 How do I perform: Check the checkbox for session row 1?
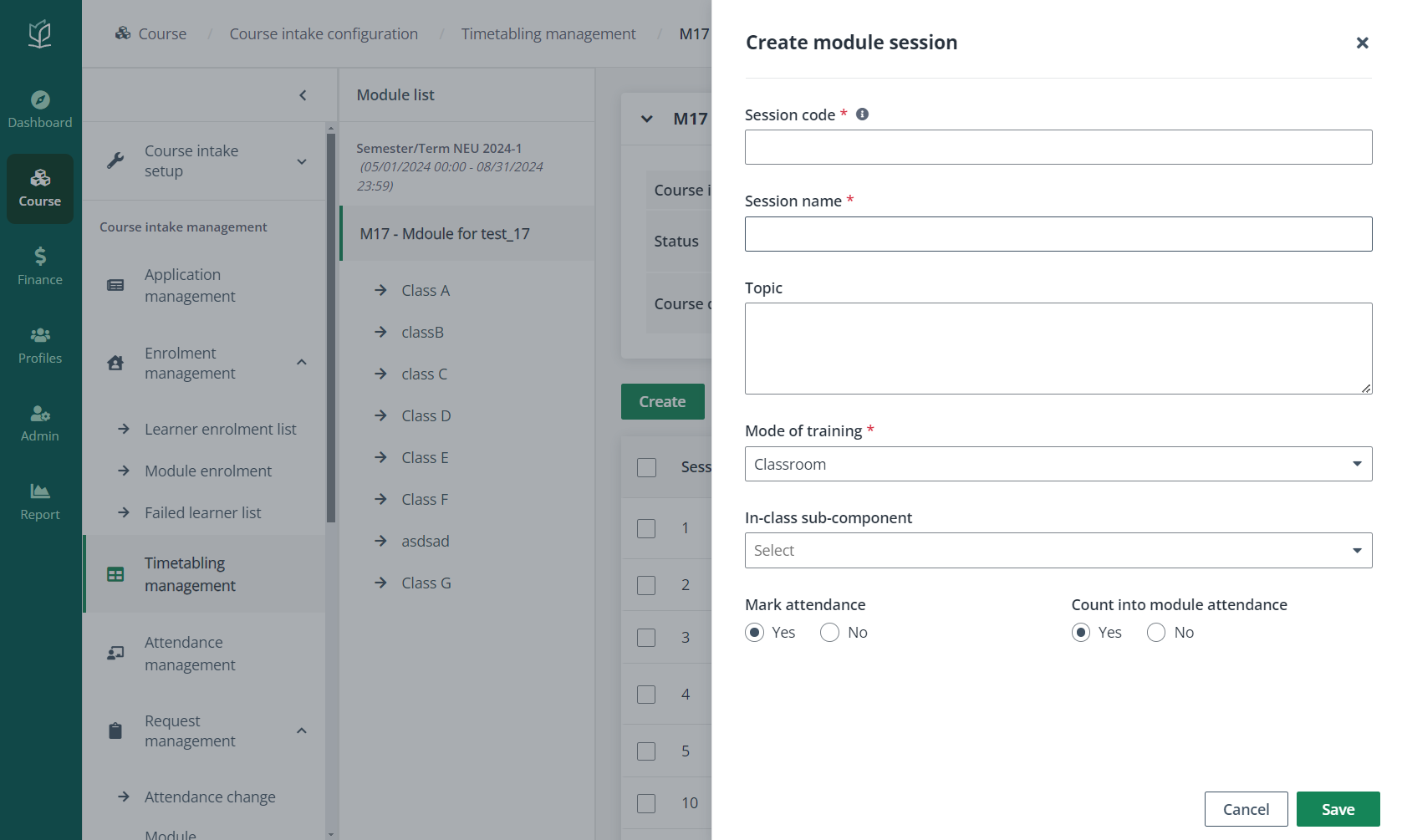(646, 528)
